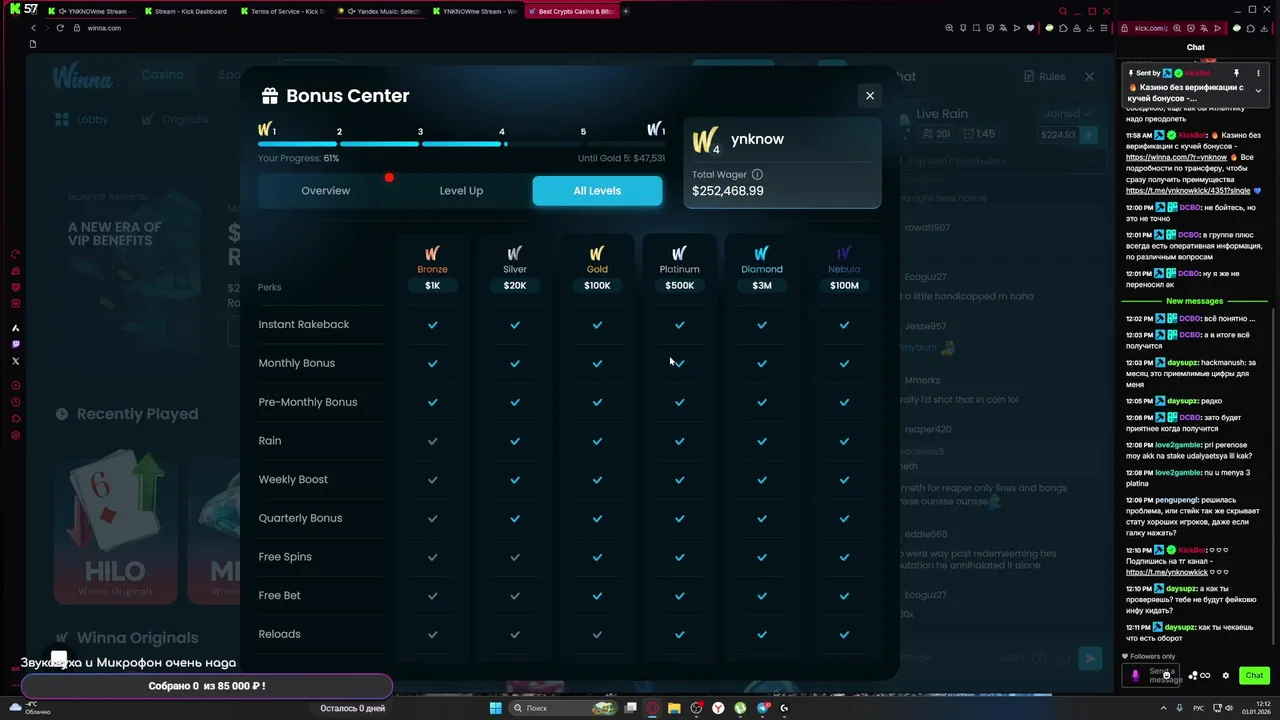Click the taskbar volume icon
1280x720 pixels.
click(x=1230, y=708)
